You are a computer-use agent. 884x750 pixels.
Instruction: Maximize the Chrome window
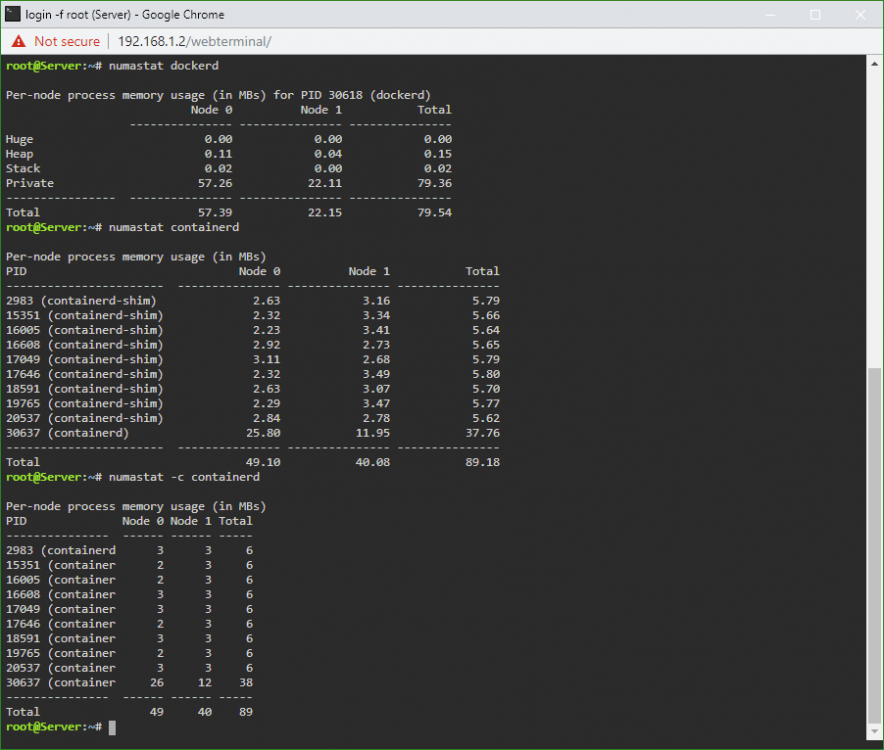click(x=815, y=15)
